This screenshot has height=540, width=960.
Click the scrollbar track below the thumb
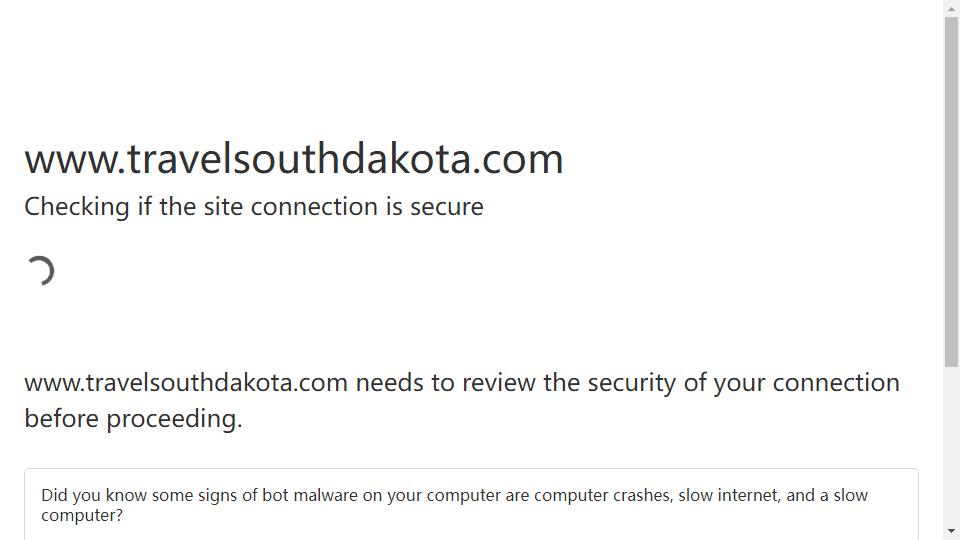pos(951,445)
